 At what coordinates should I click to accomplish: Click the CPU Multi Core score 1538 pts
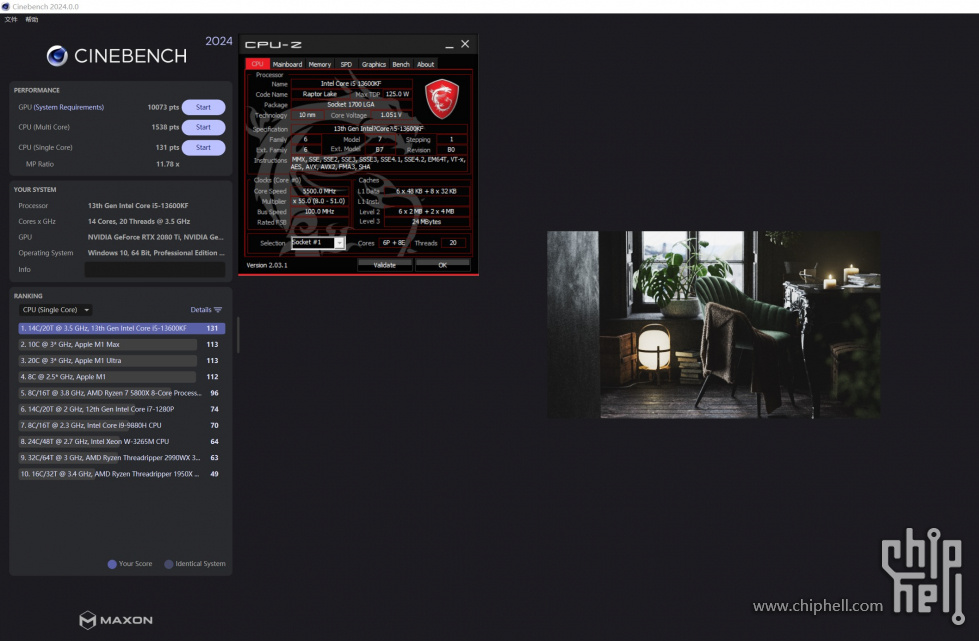tap(165, 127)
